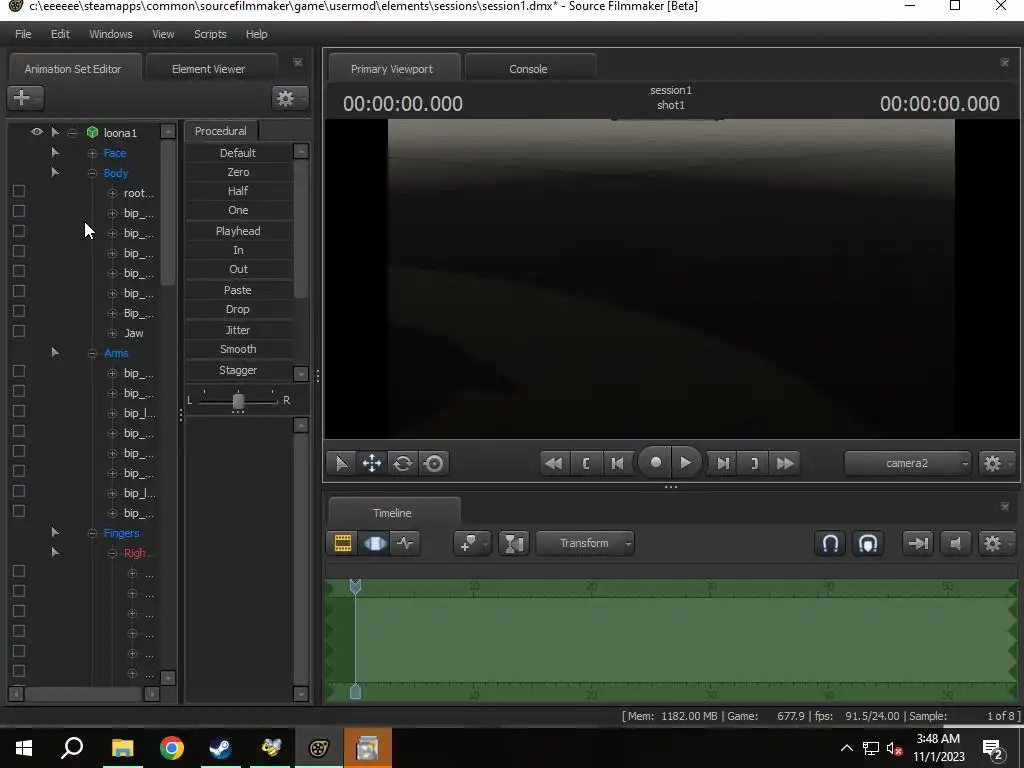The width and height of the screenshot is (1024, 768).
Task: Mute audio with timeline speaker icon
Action: click(955, 543)
